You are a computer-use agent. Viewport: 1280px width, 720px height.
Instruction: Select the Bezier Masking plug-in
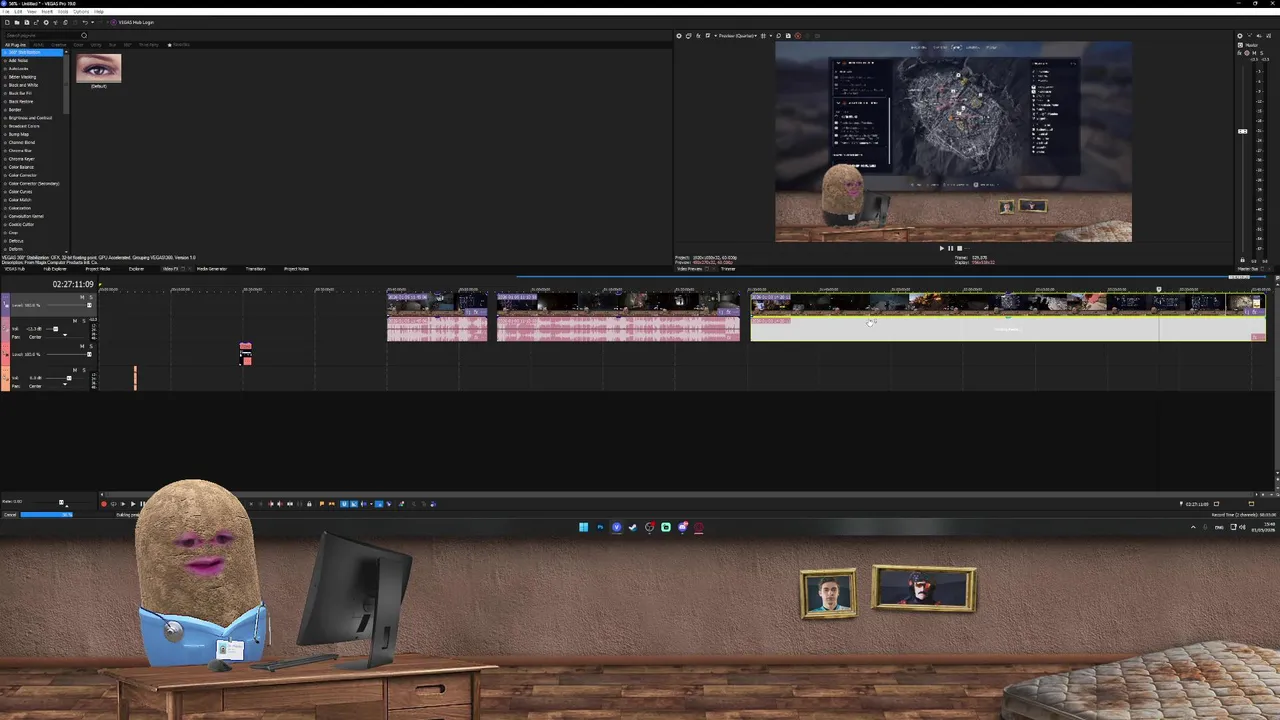point(22,77)
